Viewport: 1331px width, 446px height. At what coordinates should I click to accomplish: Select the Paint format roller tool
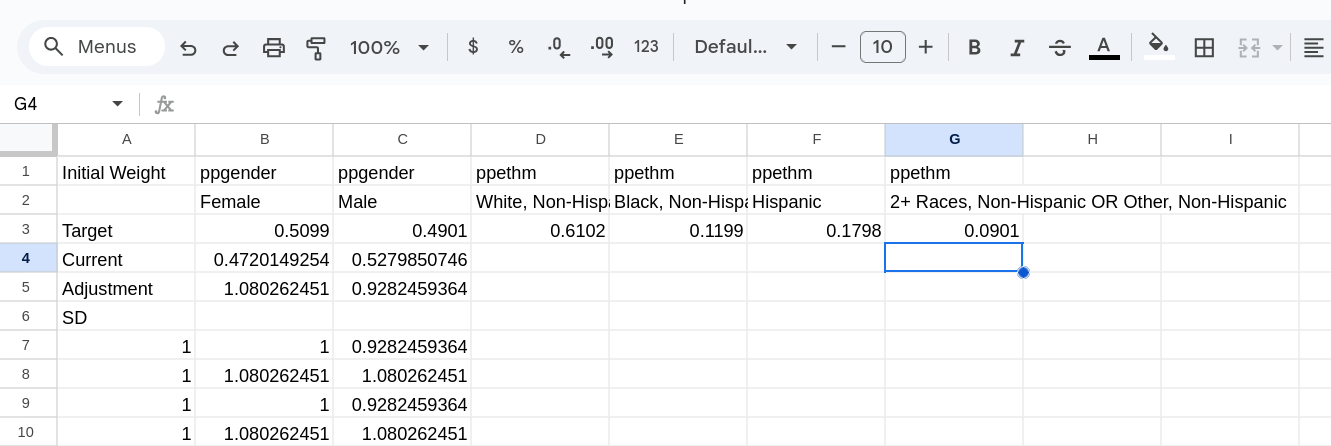(x=316, y=47)
